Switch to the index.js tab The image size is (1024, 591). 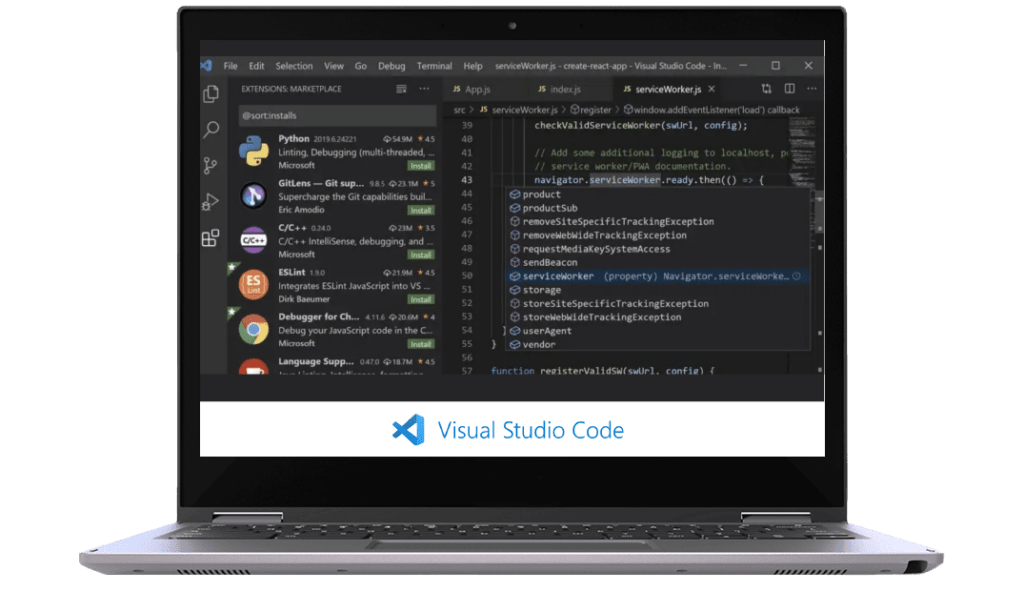(x=559, y=89)
